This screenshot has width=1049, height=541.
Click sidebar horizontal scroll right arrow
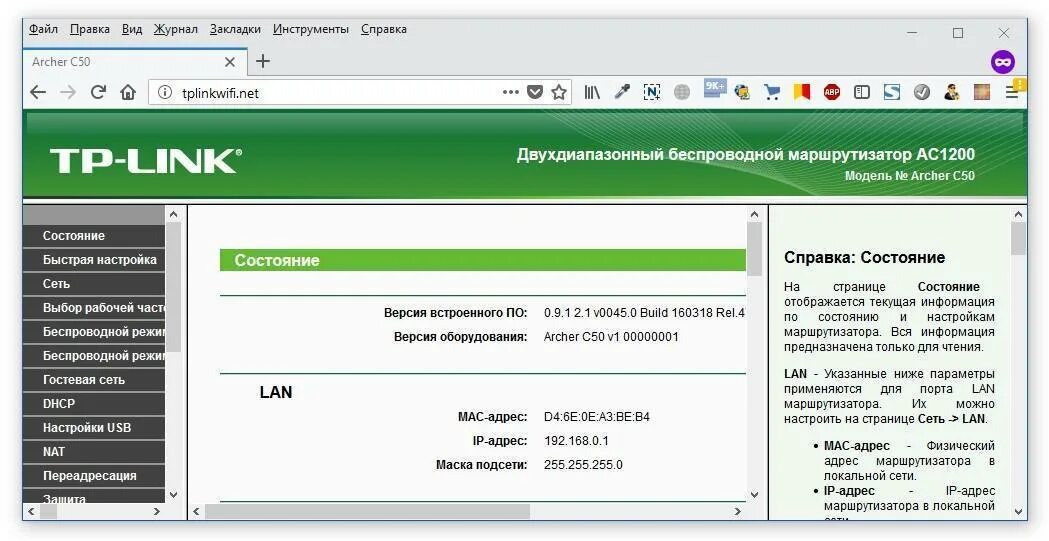pyautogui.click(x=157, y=512)
